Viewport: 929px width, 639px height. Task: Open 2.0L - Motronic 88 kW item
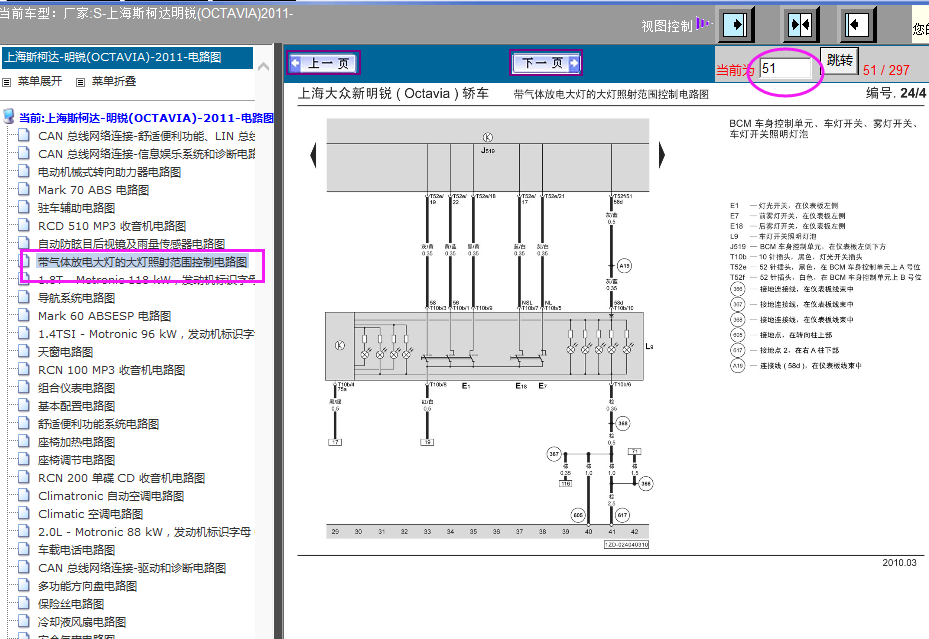coord(146,532)
